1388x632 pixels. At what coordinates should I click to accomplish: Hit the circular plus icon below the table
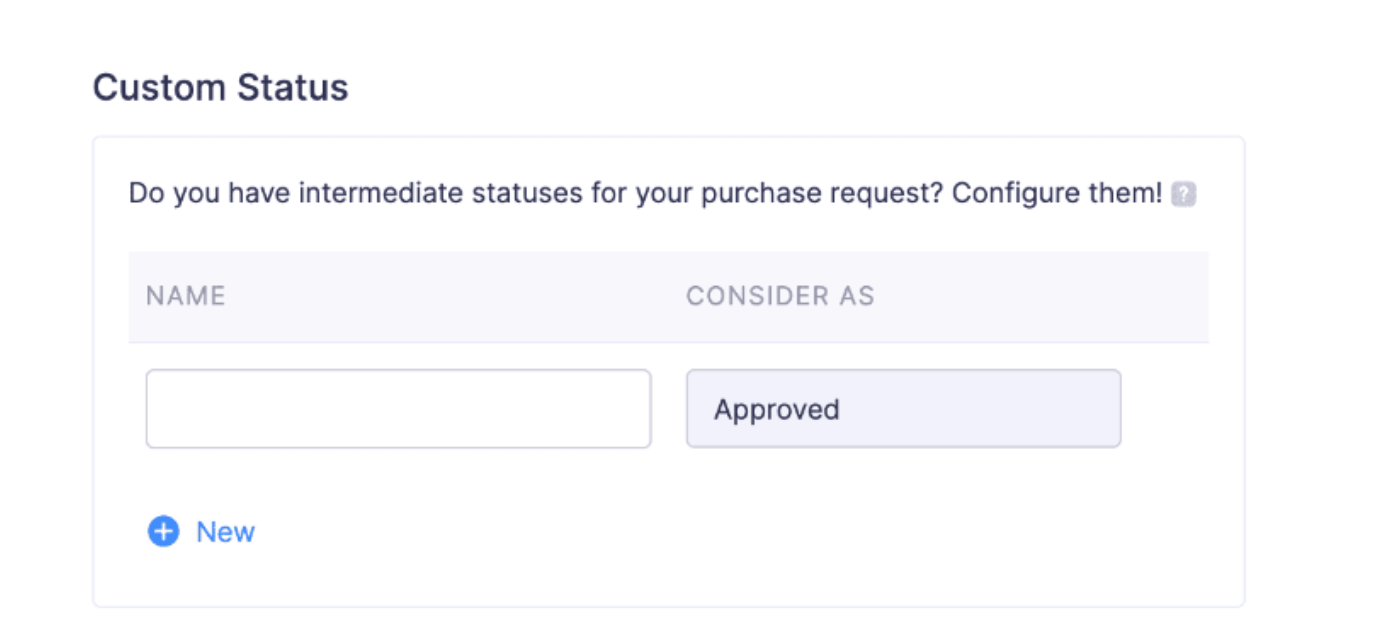(162, 532)
